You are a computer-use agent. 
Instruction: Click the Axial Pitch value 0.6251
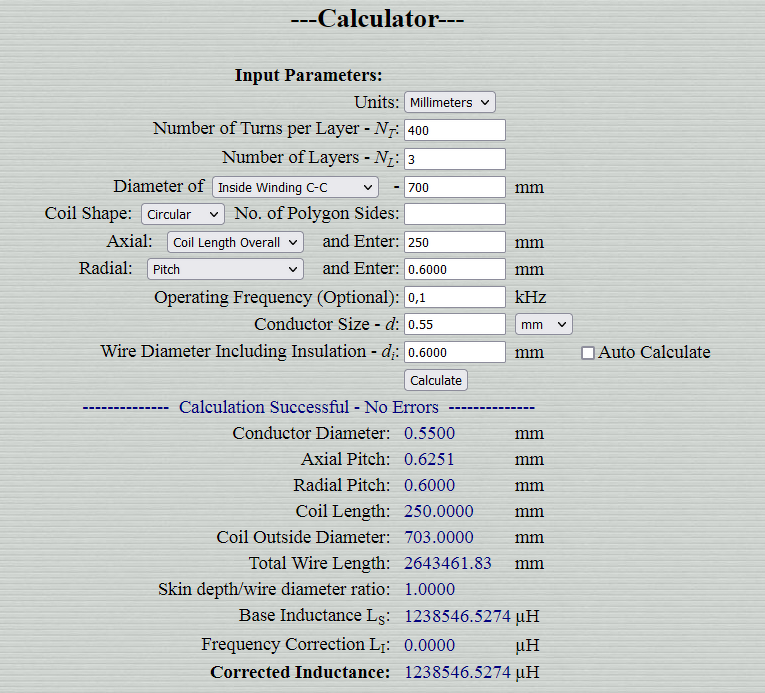tap(429, 459)
